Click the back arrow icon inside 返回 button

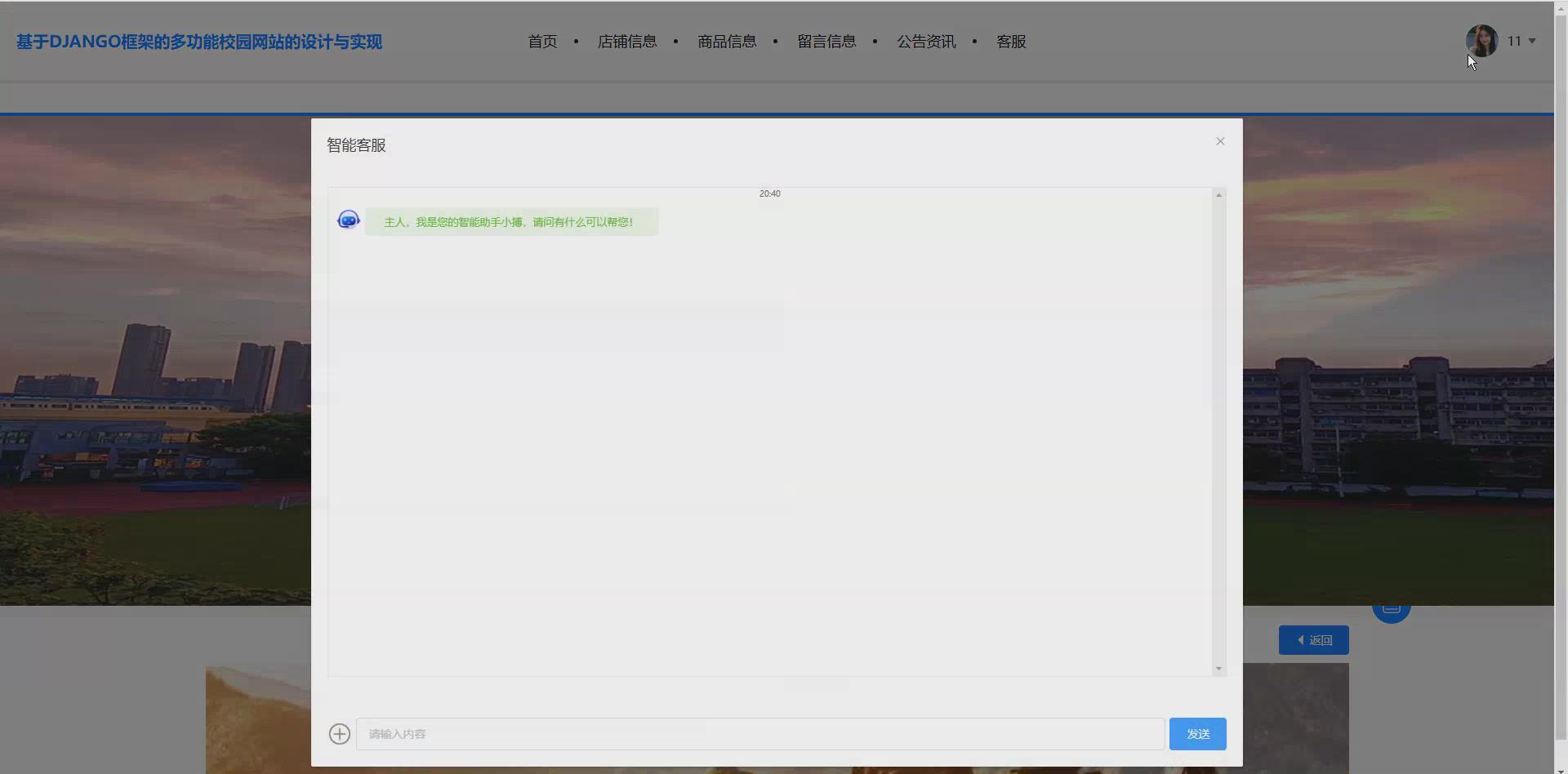click(1301, 639)
